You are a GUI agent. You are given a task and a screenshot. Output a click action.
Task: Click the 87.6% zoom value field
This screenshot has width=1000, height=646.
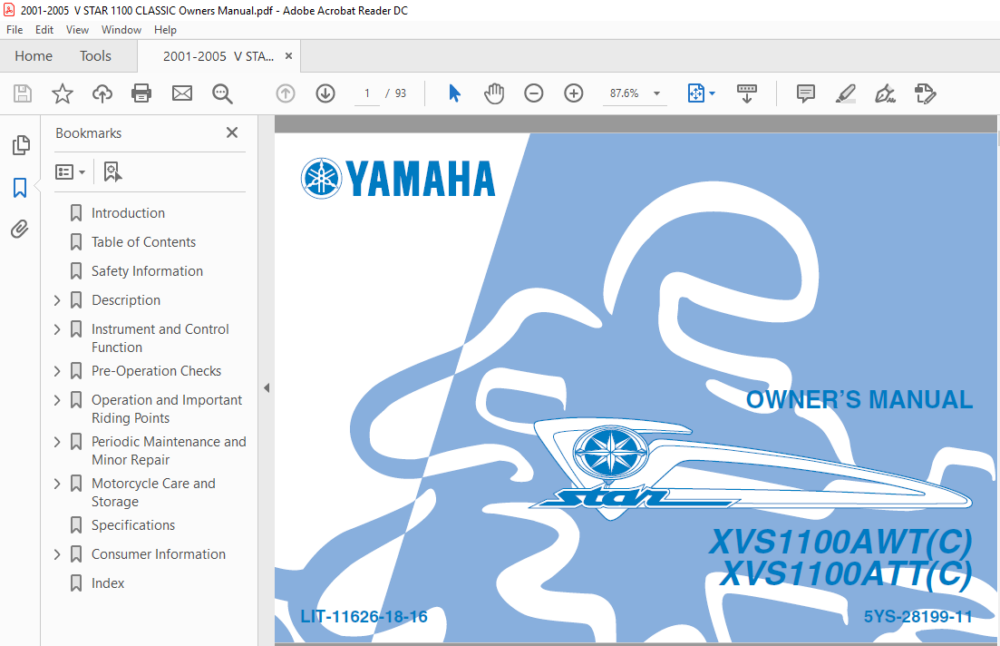coord(624,94)
